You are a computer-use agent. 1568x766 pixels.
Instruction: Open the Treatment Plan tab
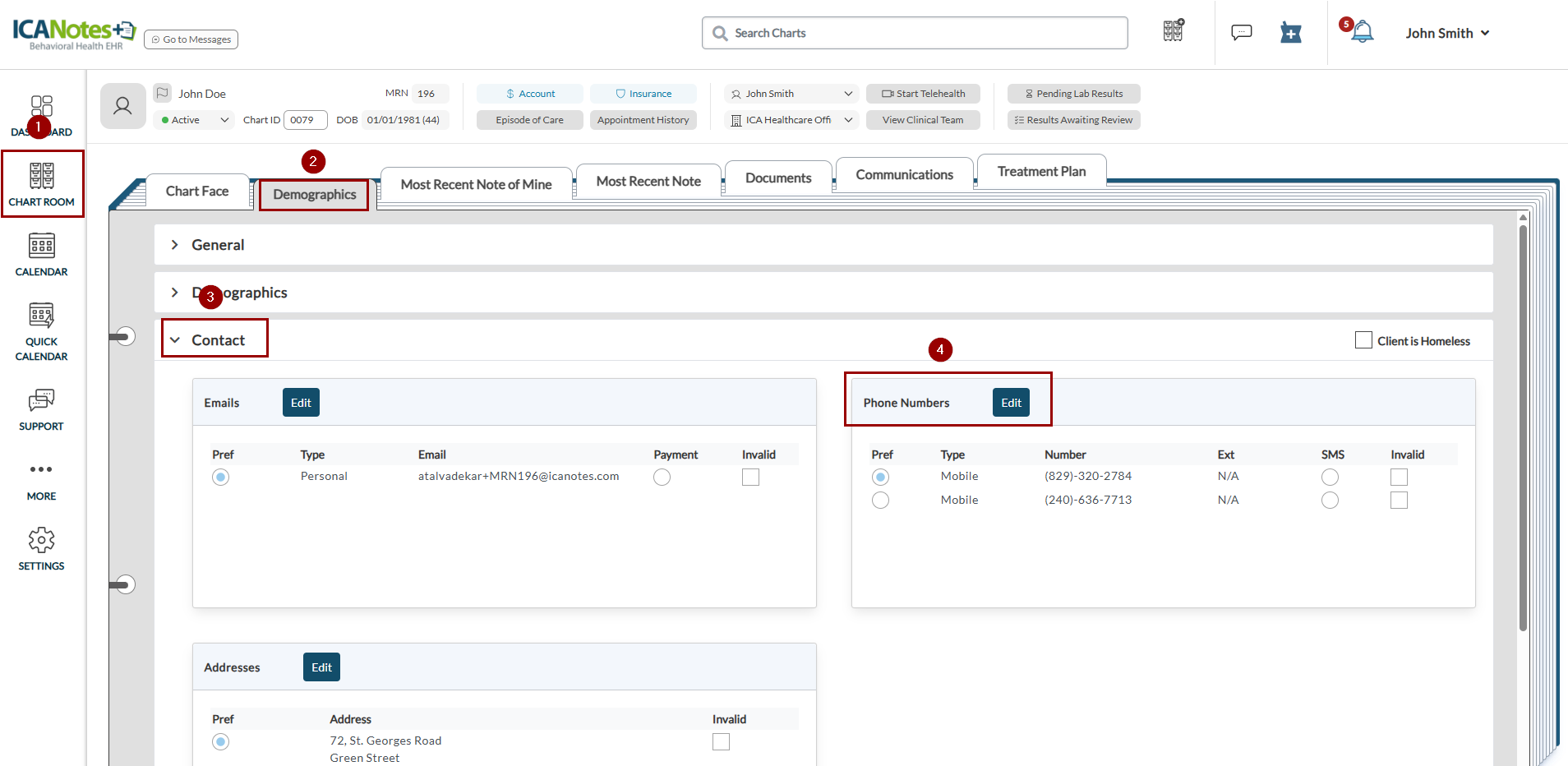click(x=1042, y=171)
